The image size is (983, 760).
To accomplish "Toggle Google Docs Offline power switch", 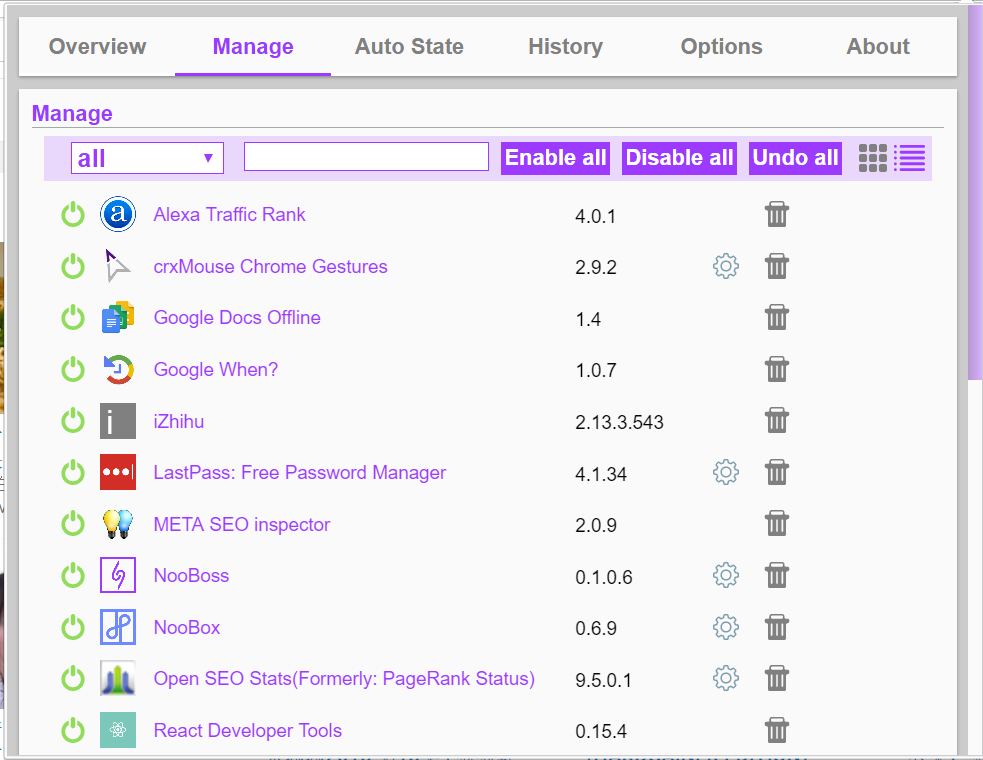I will point(73,317).
